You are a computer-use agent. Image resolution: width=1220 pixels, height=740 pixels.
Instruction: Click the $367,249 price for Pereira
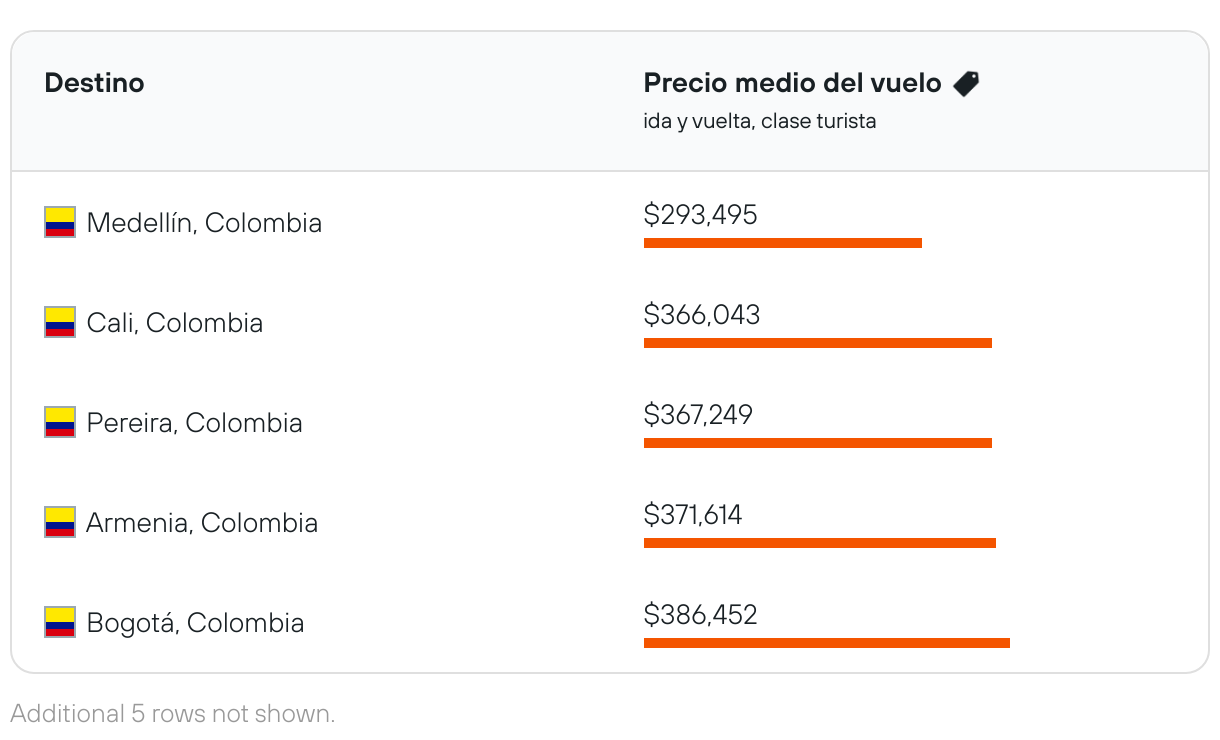coord(698,415)
